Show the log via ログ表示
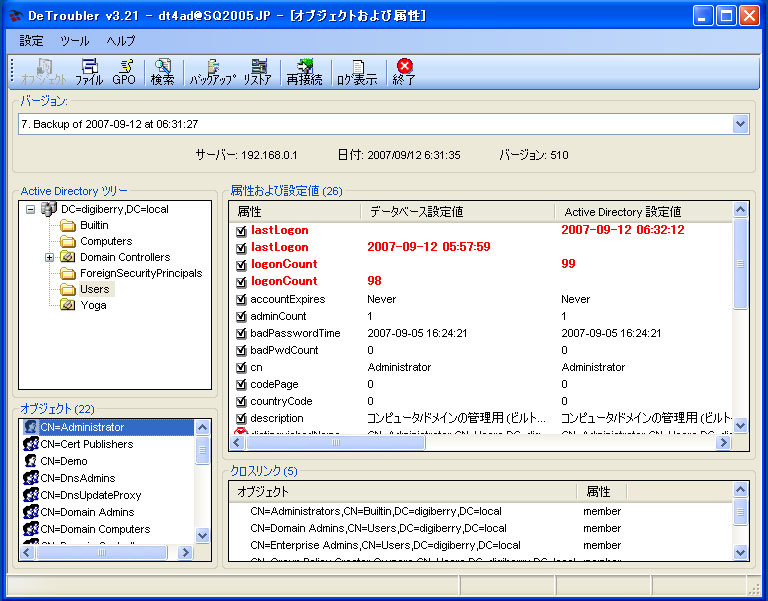768x601 pixels. coord(357,72)
